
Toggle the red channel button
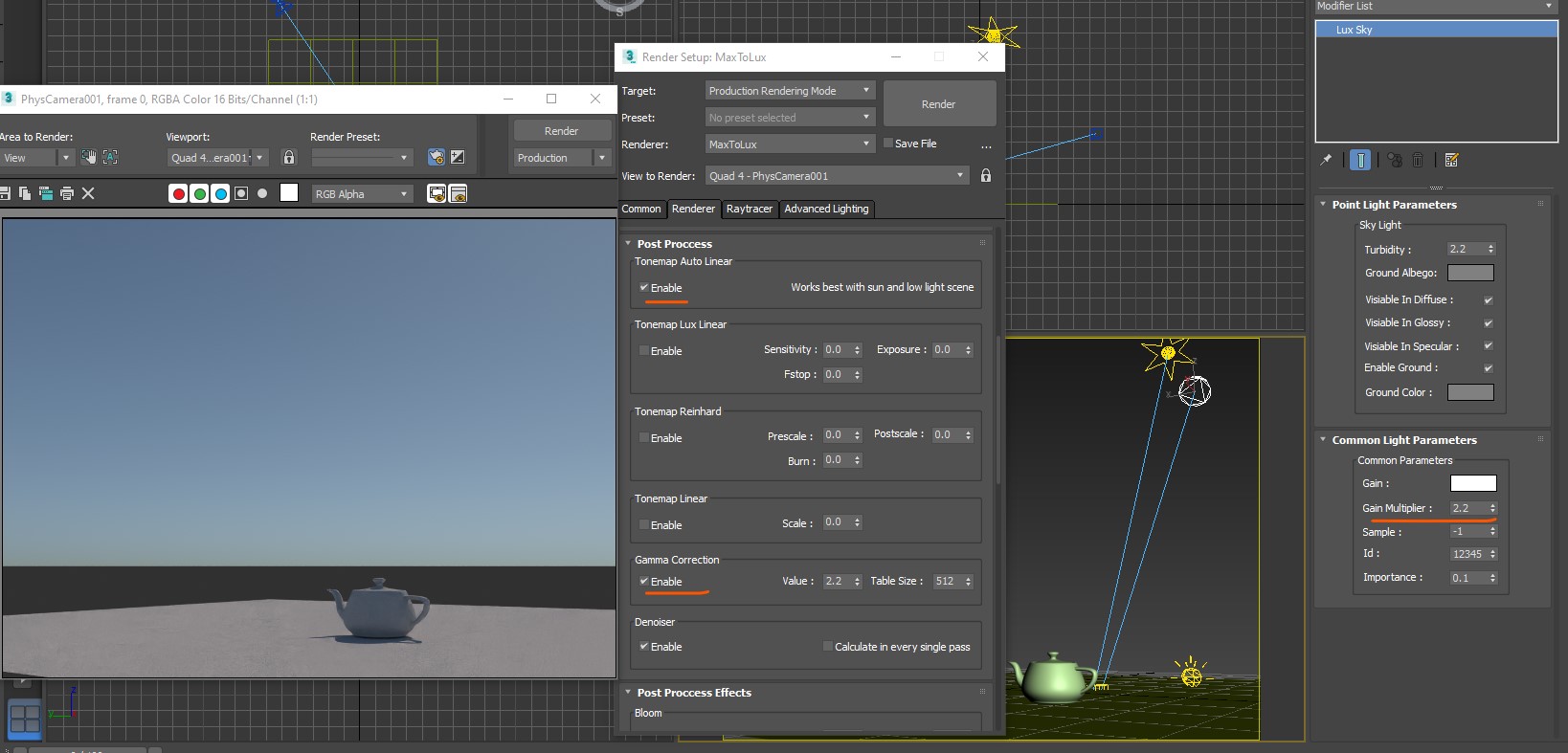click(178, 194)
